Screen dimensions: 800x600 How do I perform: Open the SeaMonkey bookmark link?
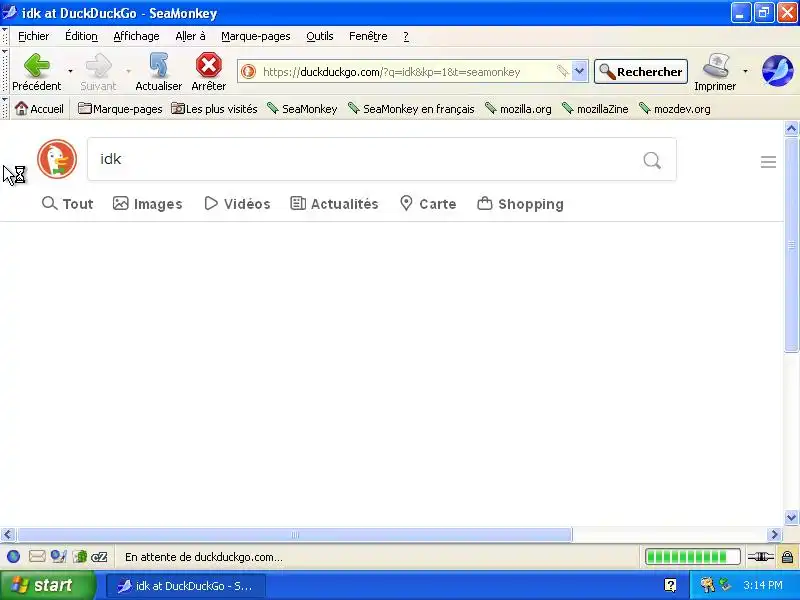pos(302,109)
